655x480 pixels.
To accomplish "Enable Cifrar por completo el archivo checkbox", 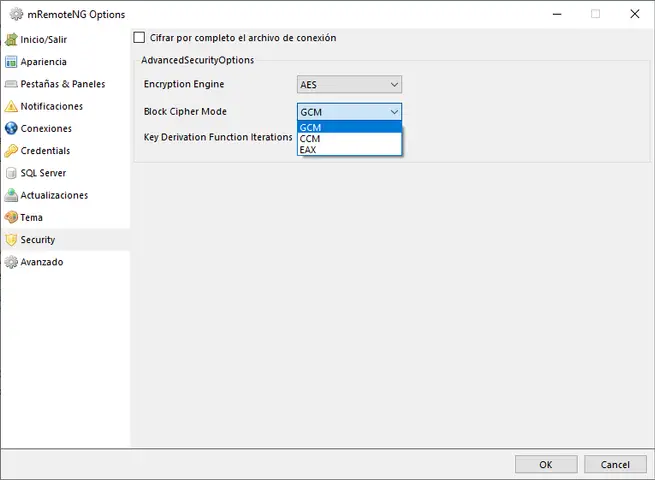I will click(139, 38).
